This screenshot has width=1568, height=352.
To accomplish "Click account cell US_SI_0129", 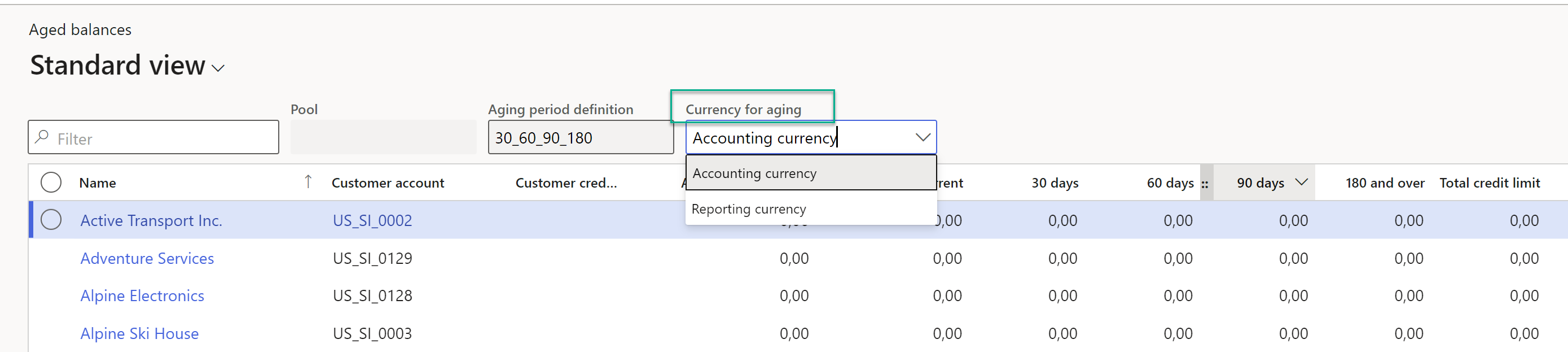I will click(x=372, y=258).
